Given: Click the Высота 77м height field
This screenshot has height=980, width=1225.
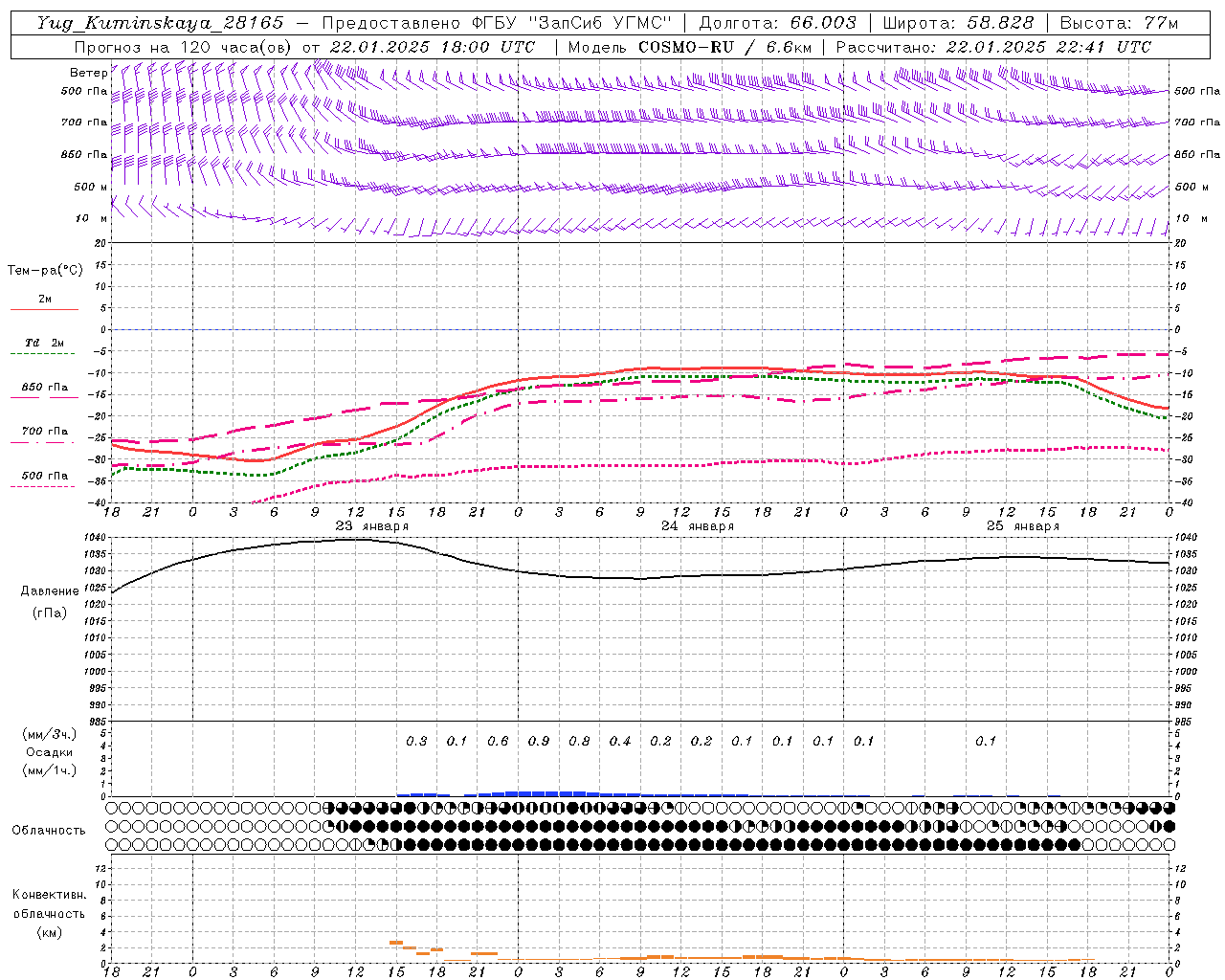Looking at the screenshot, I should click(x=1119, y=23).
